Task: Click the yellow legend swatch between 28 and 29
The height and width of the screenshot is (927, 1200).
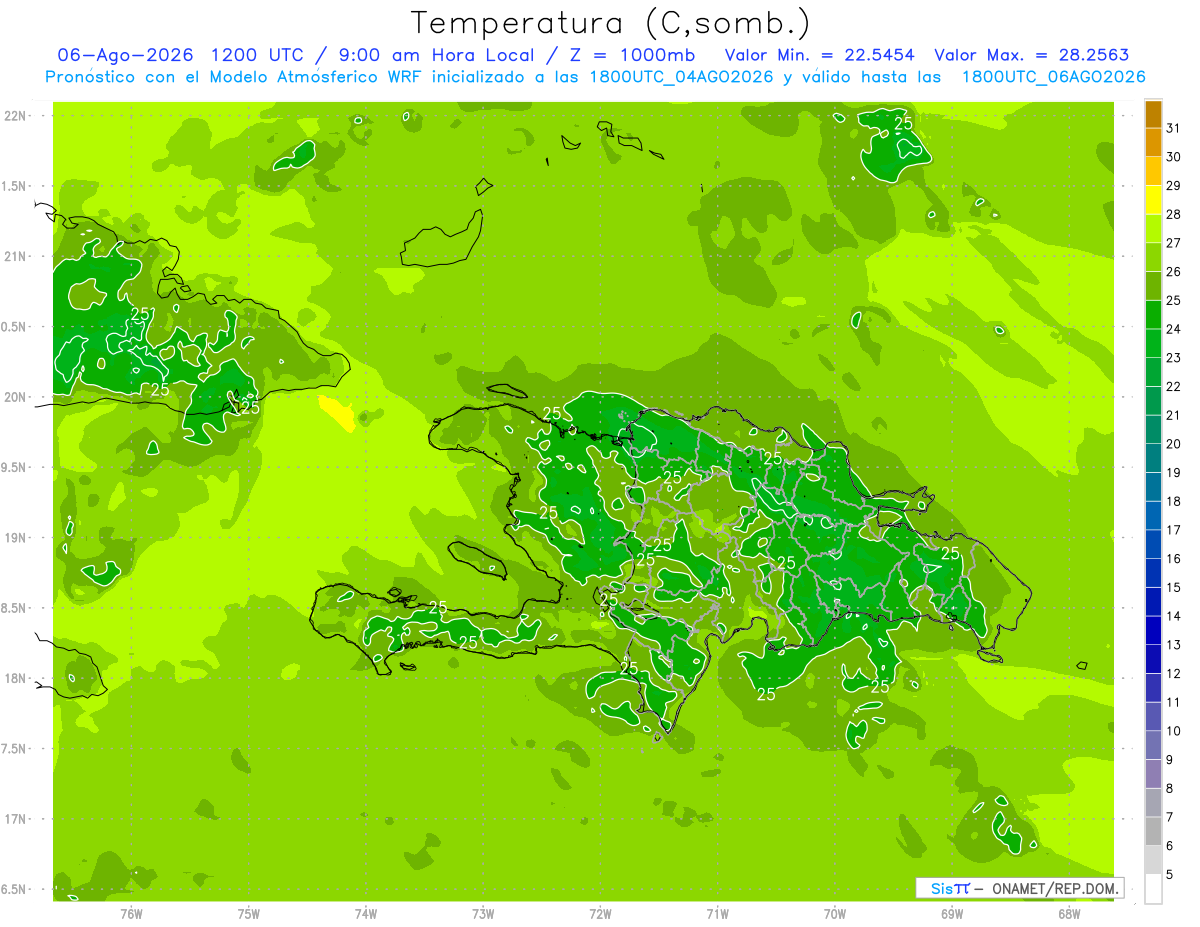Action: (x=1153, y=200)
